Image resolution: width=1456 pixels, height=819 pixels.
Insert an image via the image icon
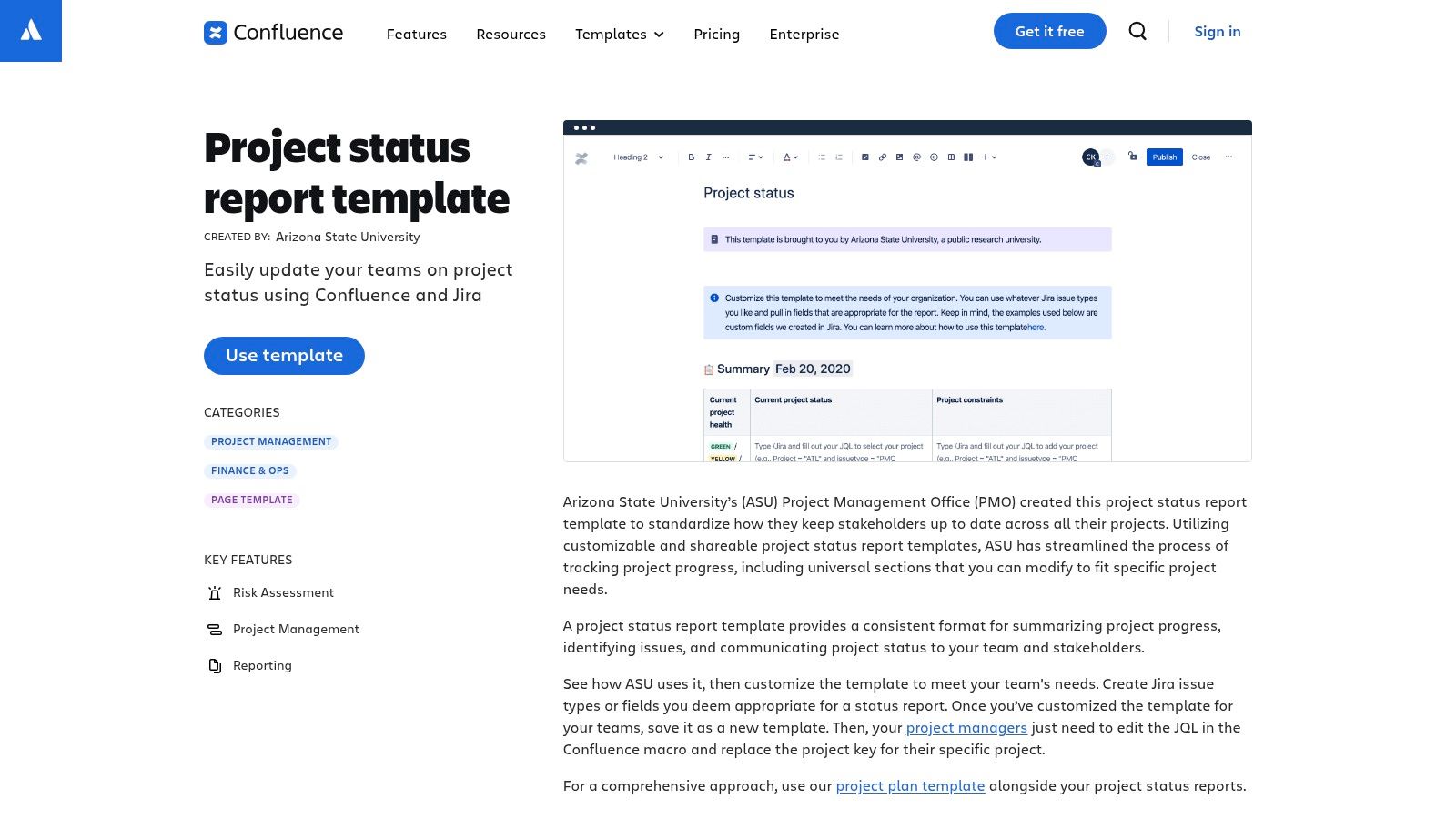tap(899, 157)
